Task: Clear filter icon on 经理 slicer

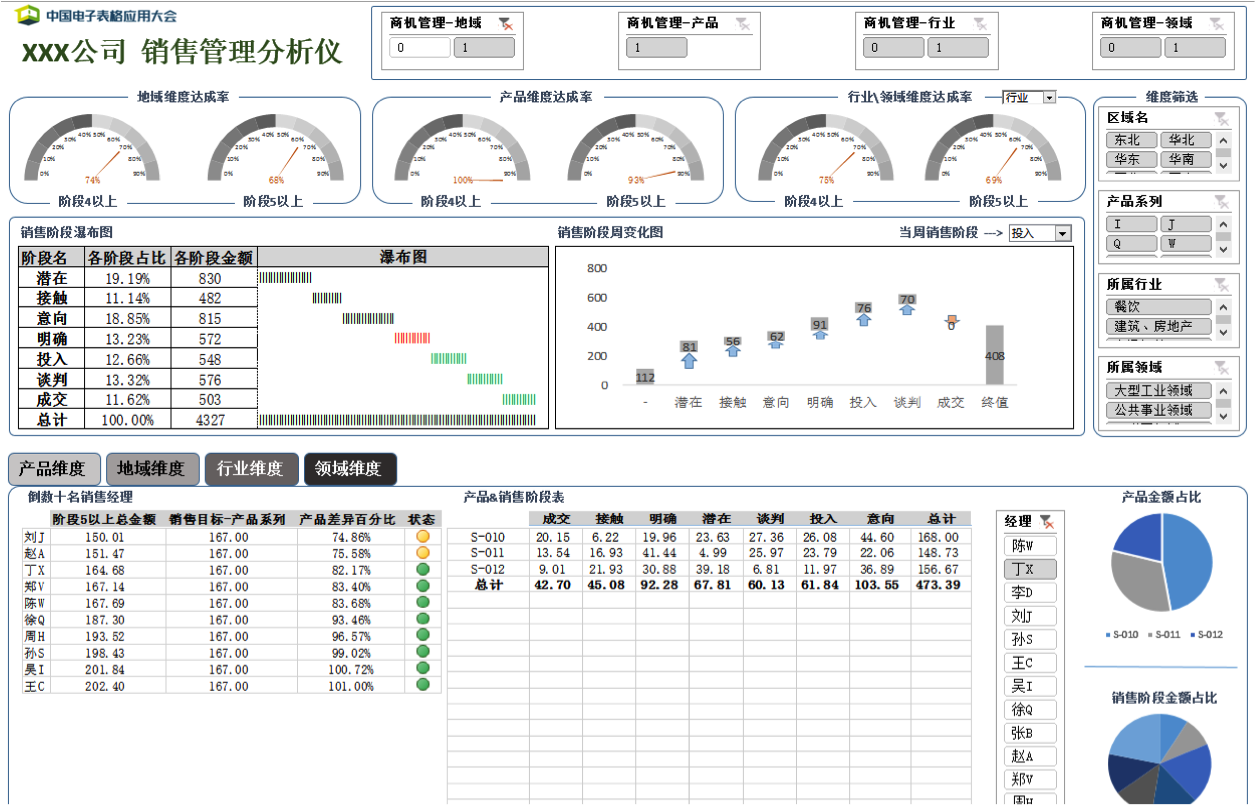Action: tap(1046, 521)
